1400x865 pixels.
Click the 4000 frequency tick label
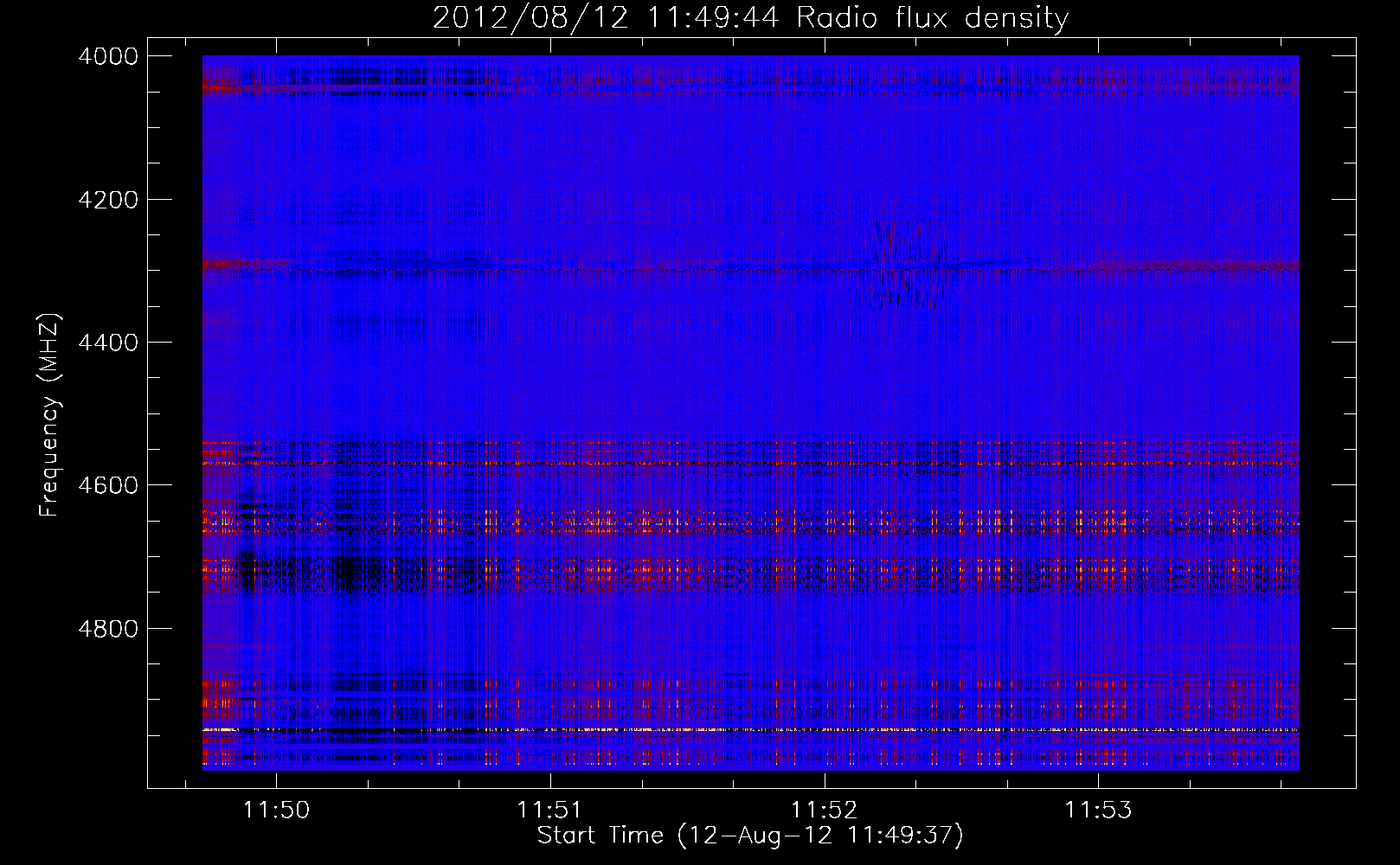[108, 56]
